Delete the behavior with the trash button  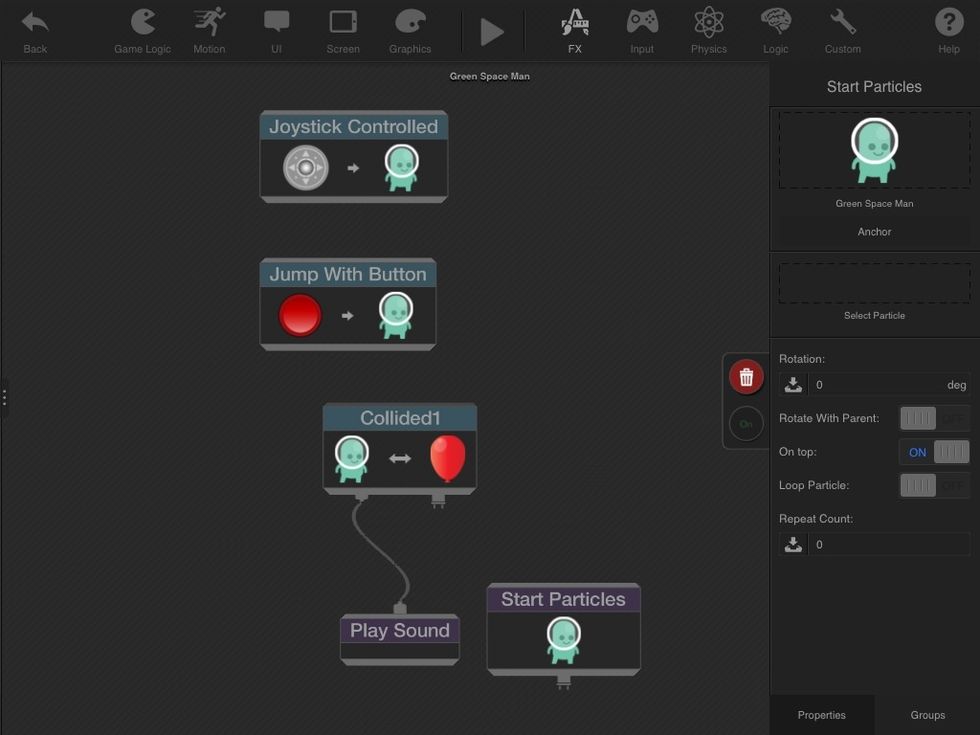[746, 376]
